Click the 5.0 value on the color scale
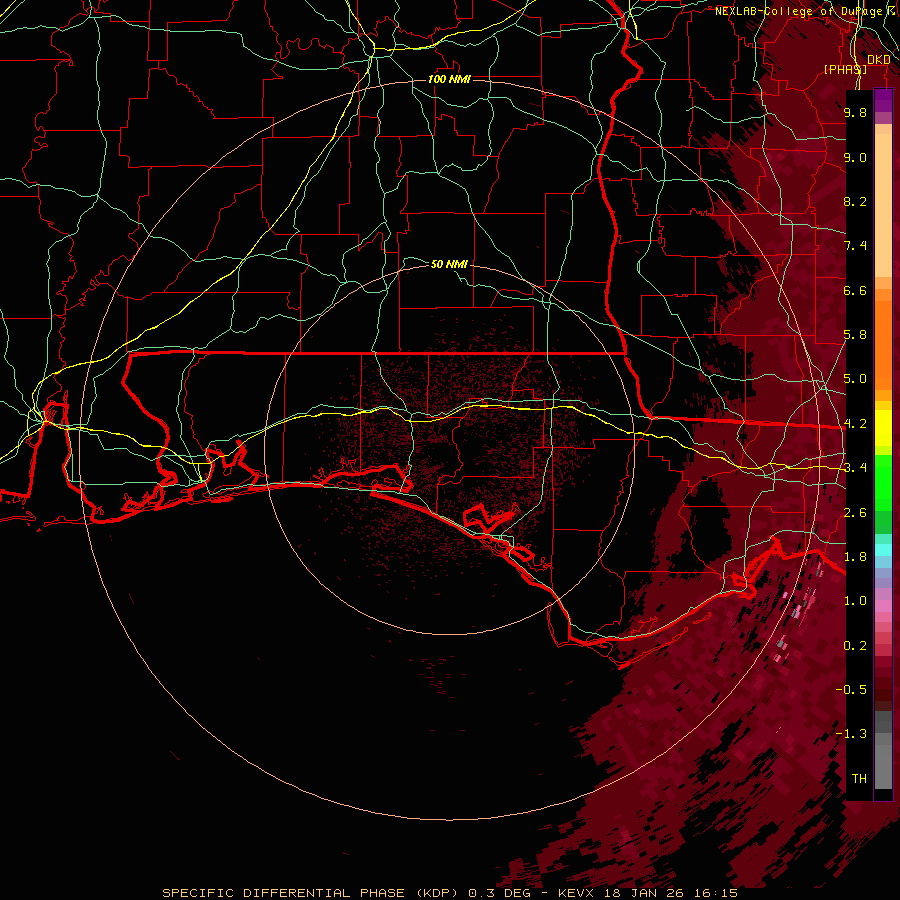 click(x=855, y=379)
